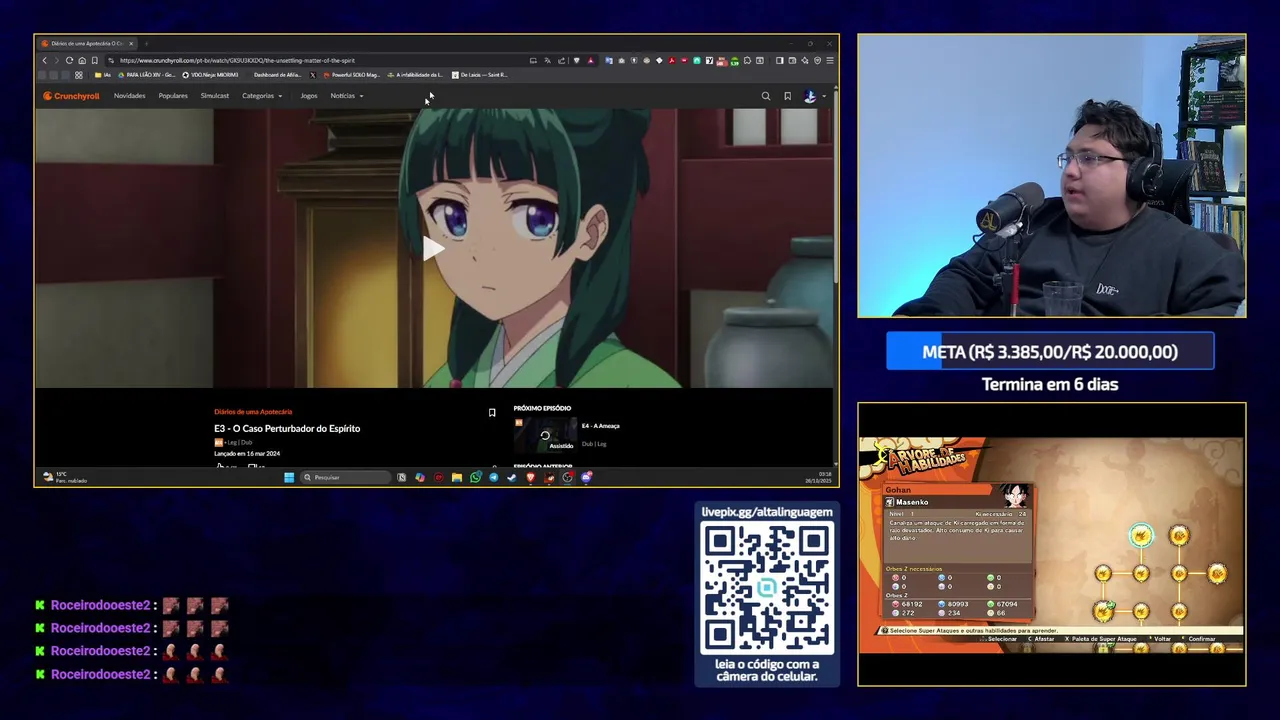Open the next episode thumbnail marked Assistido
The width and height of the screenshot is (1280, 720).
click(545, 436)
